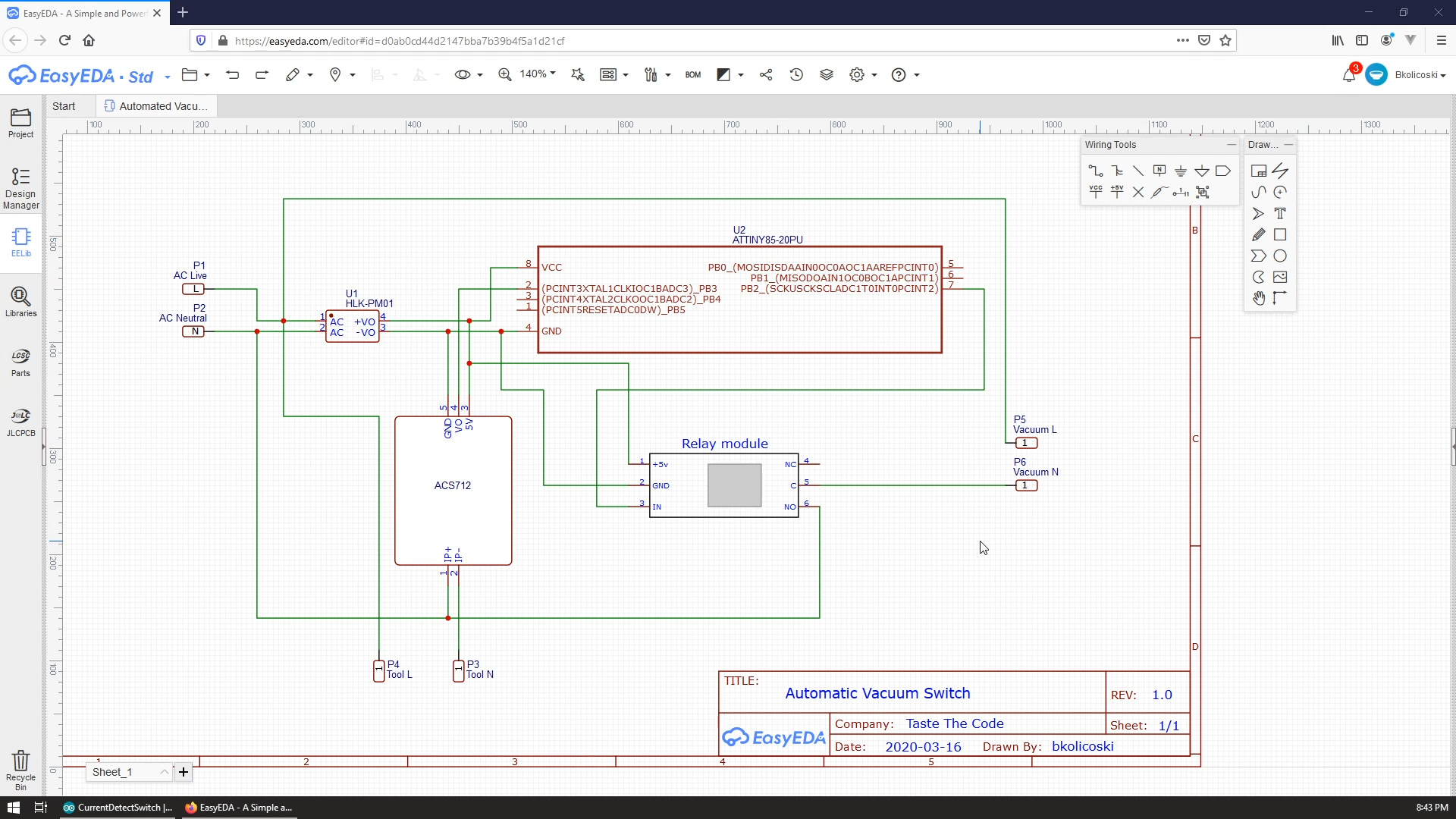Screen dimensions: 1456x819
Task: Place a Net Label using Wiring Tools
Action: tap(1159, 170)
